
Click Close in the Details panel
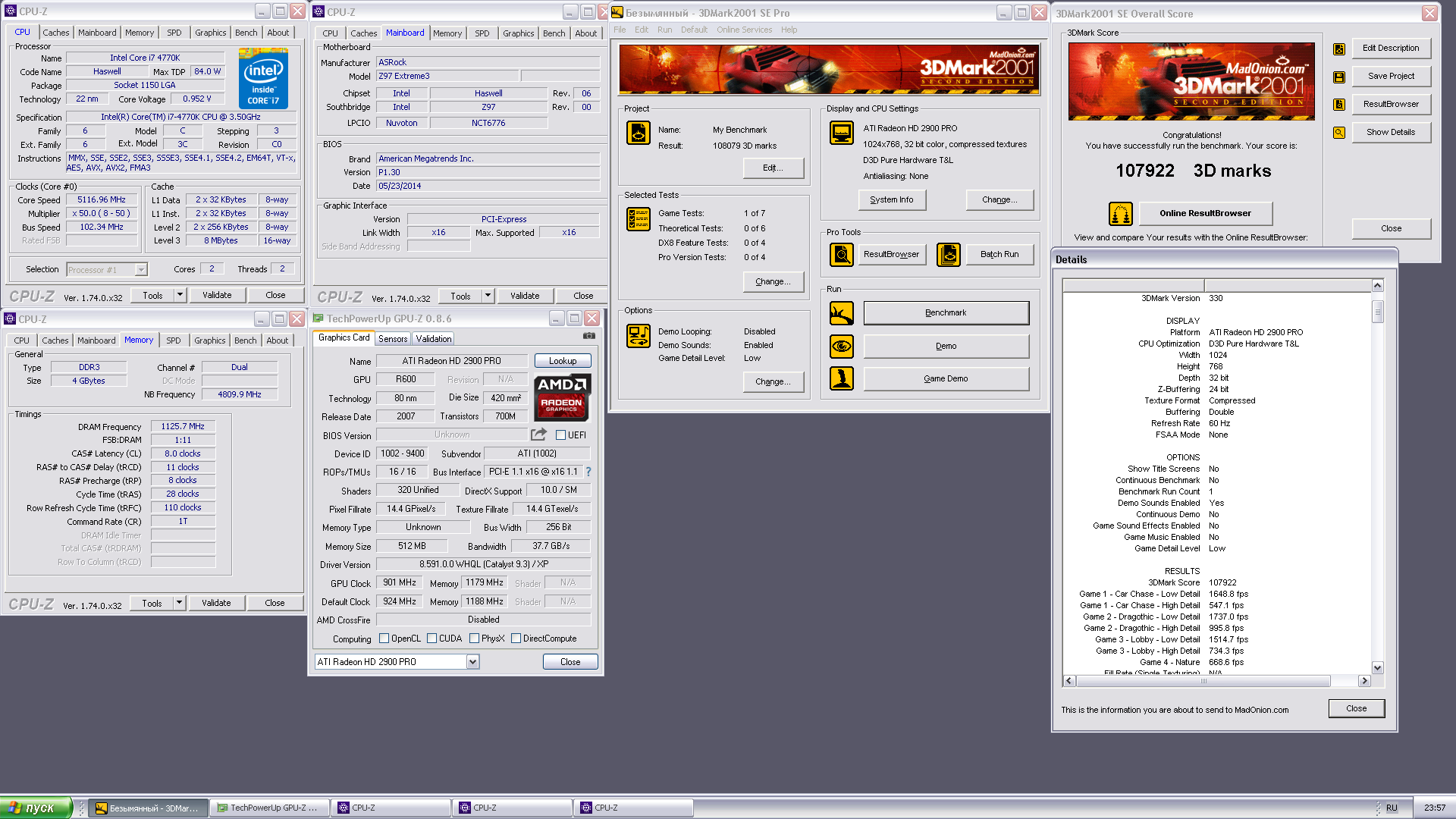(1357, 709)
